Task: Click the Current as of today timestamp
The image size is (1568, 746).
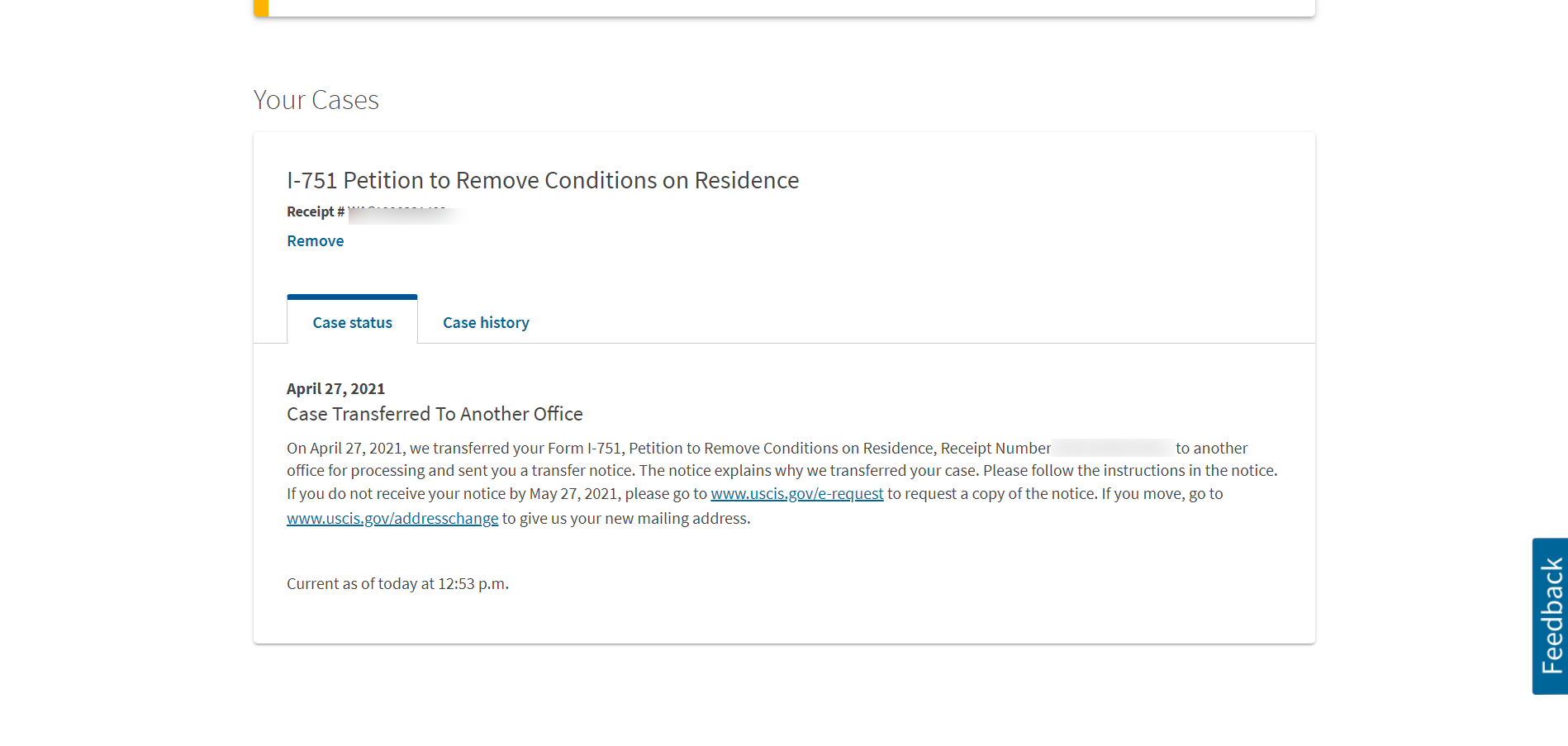Action: pos(397,584)
